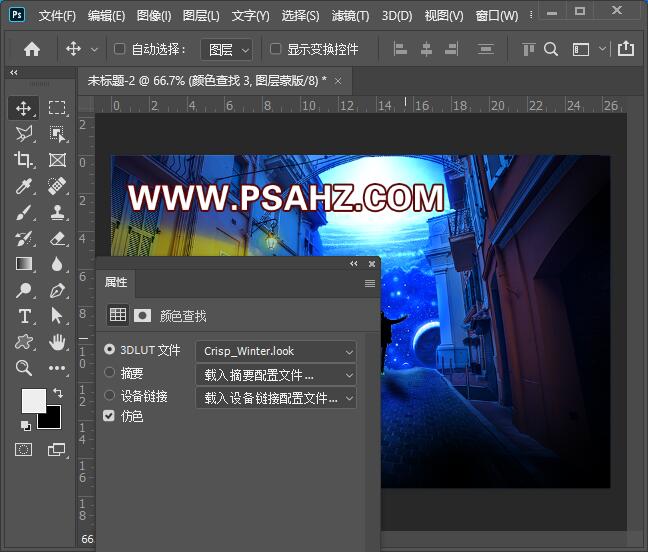Align horizontal centers icon
The height and width of the screenshot is (552, 648).
click(426, 50)
